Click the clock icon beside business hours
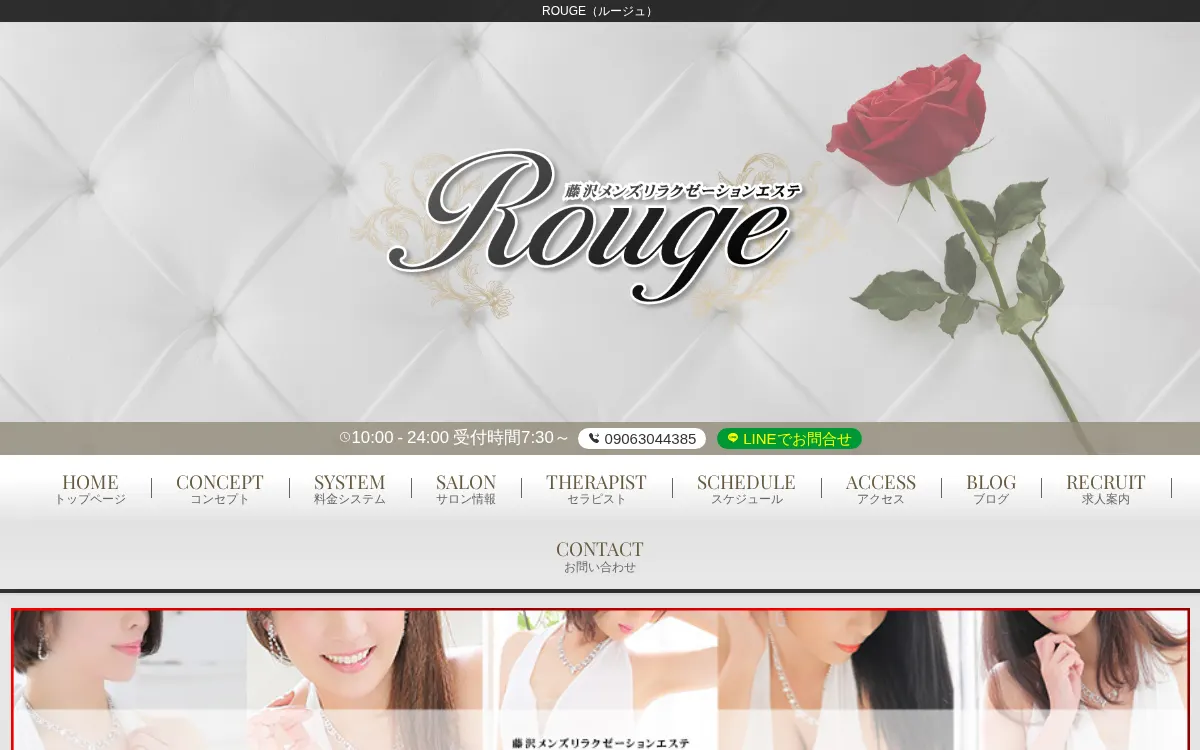 (345, 438)
